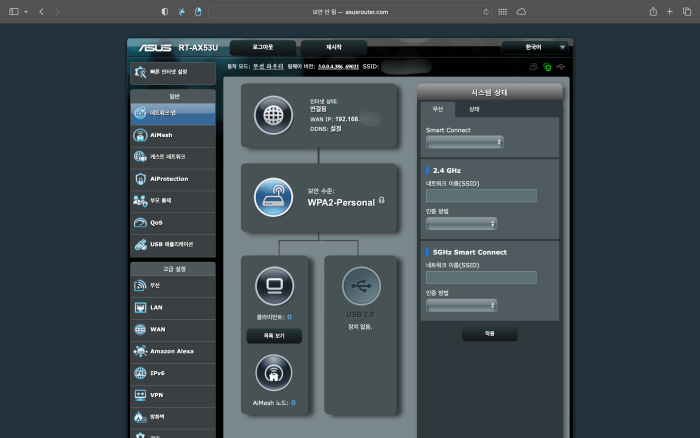This screenshot has height=438, width=700.
Task: Click the ASUS logo
Action: (x=155, y=48)
